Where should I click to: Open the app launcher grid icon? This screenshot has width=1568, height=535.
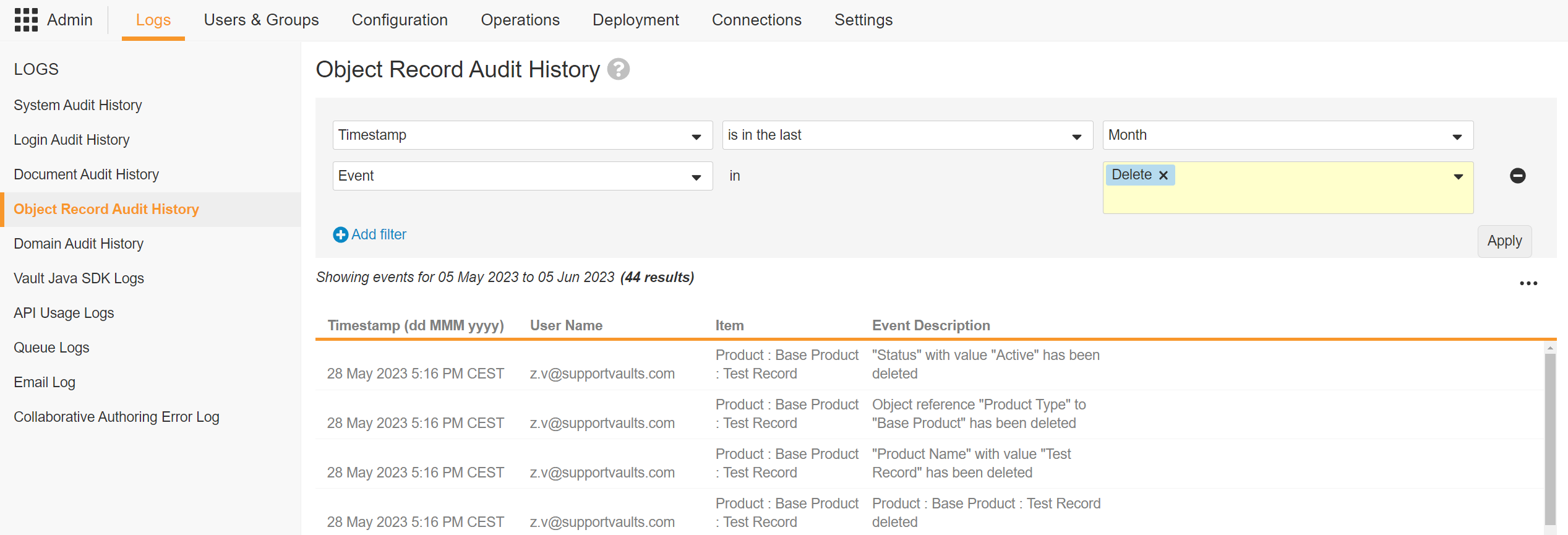coord(26,20)
